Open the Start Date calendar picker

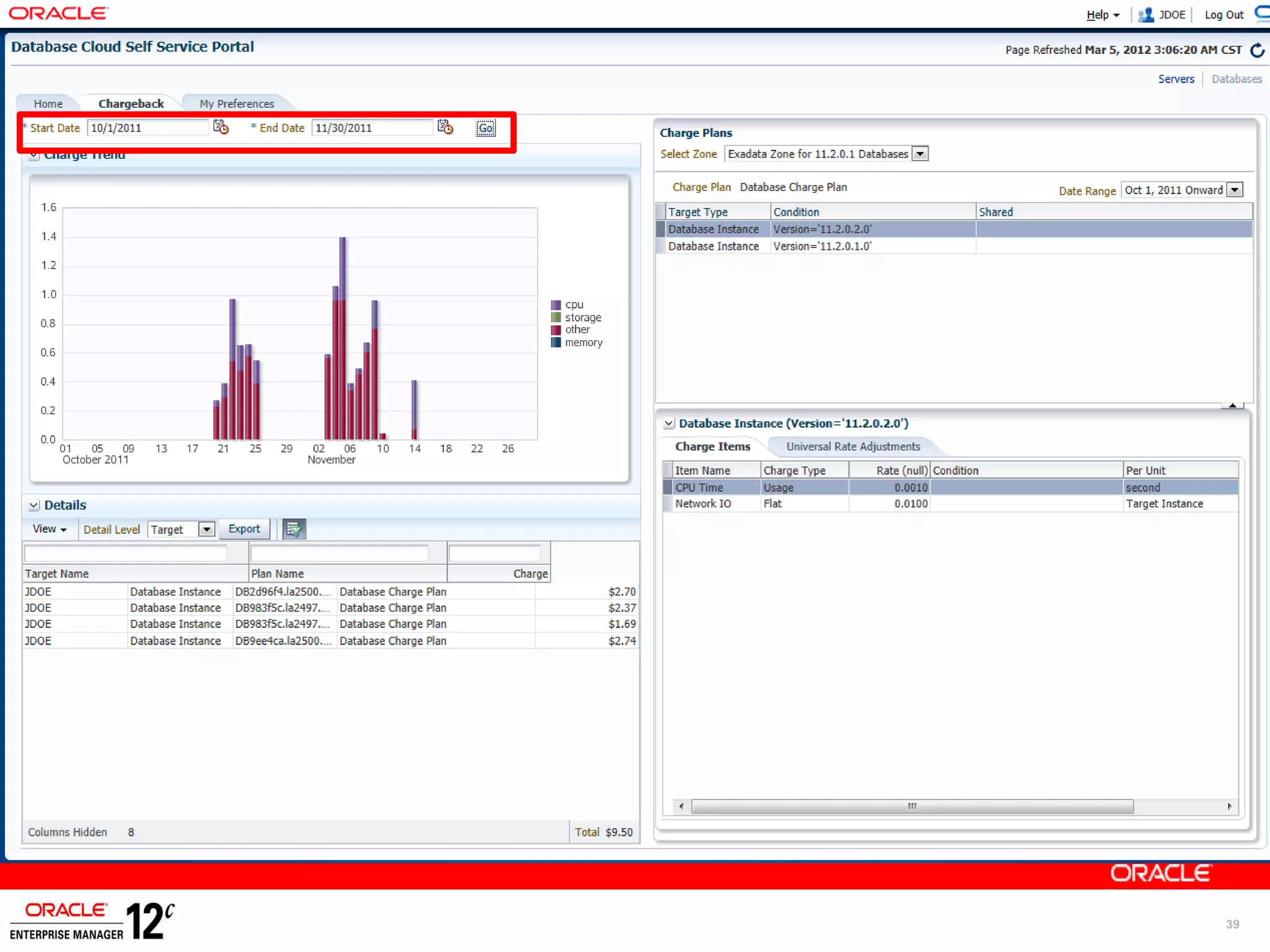221,128
